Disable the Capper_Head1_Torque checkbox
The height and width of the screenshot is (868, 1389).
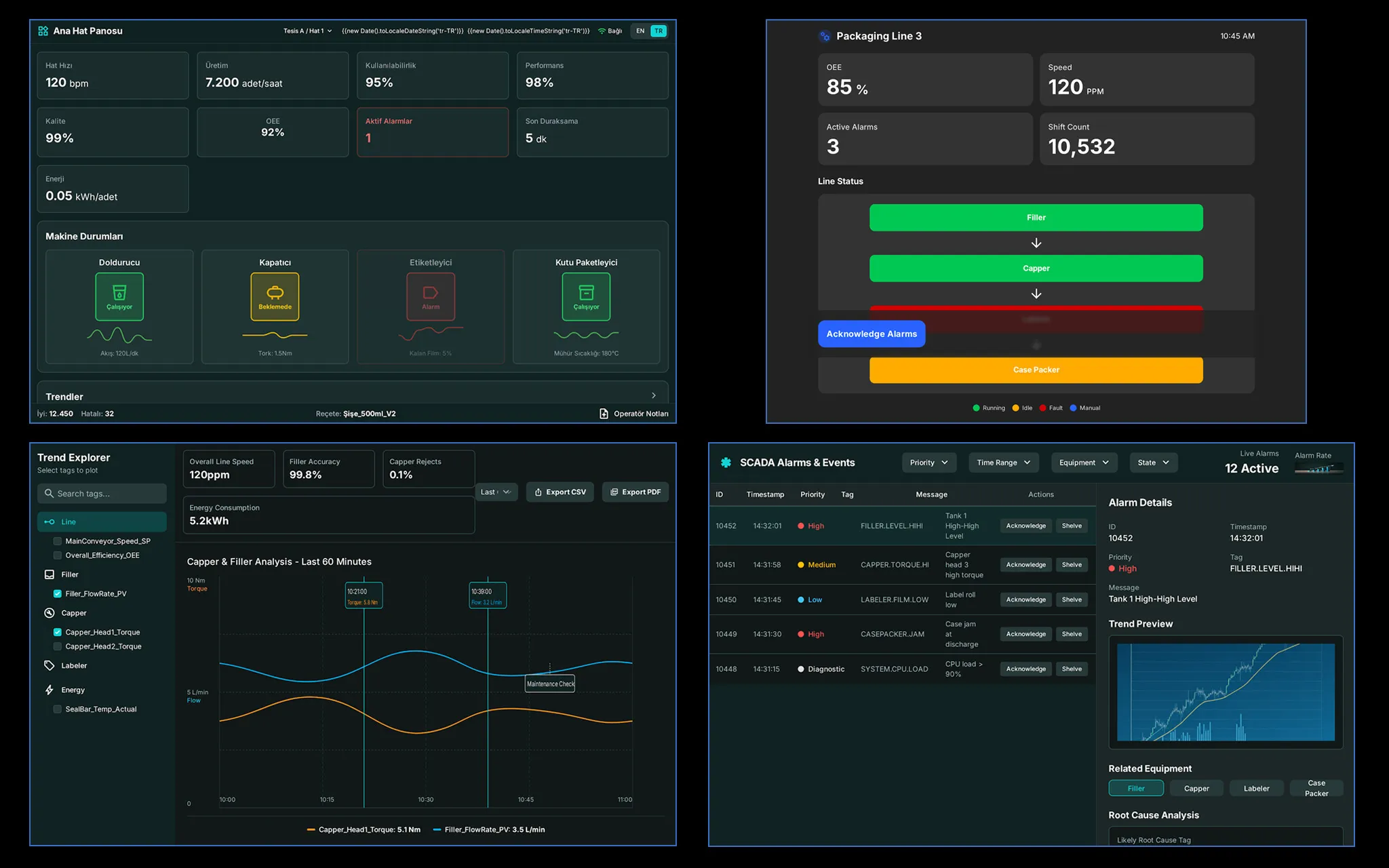coord(57,631)
